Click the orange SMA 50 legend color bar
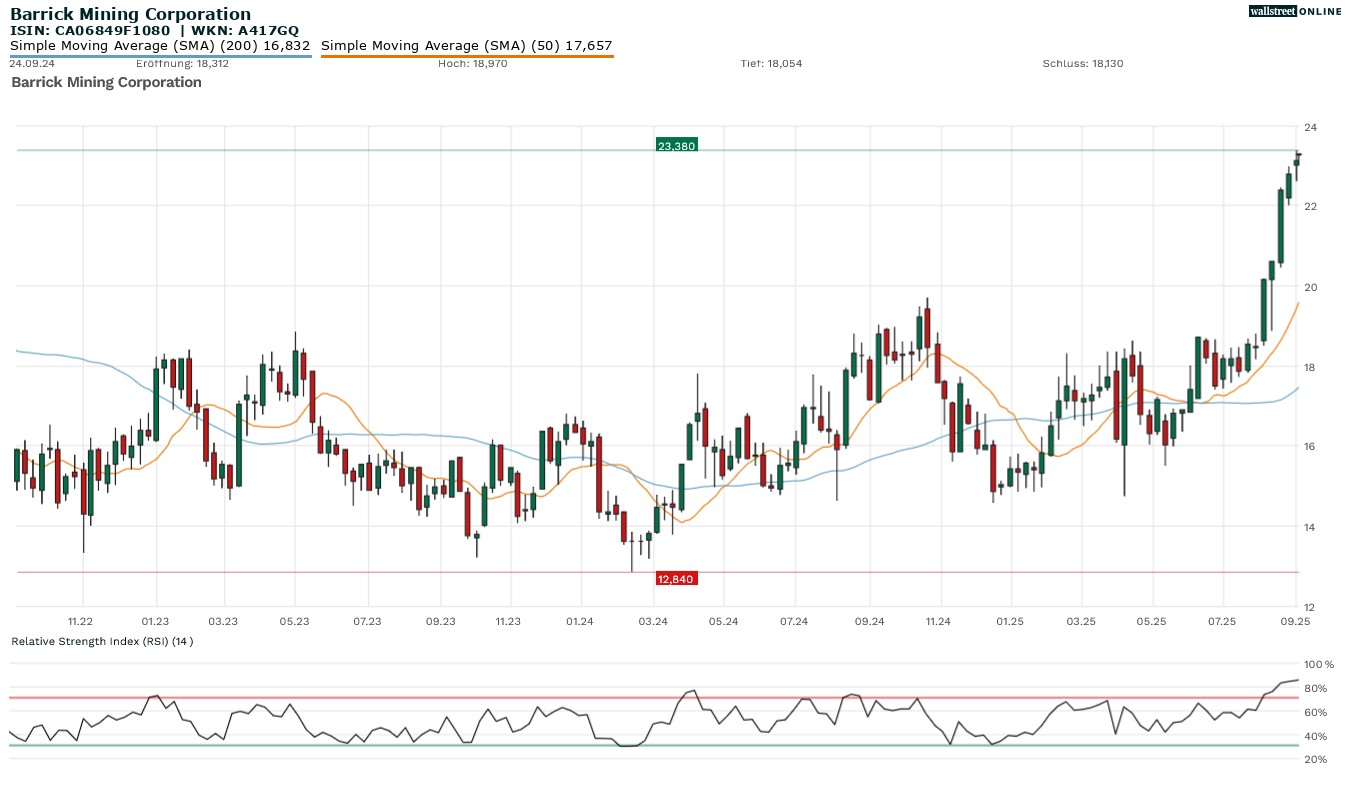 tap(467, 56)
